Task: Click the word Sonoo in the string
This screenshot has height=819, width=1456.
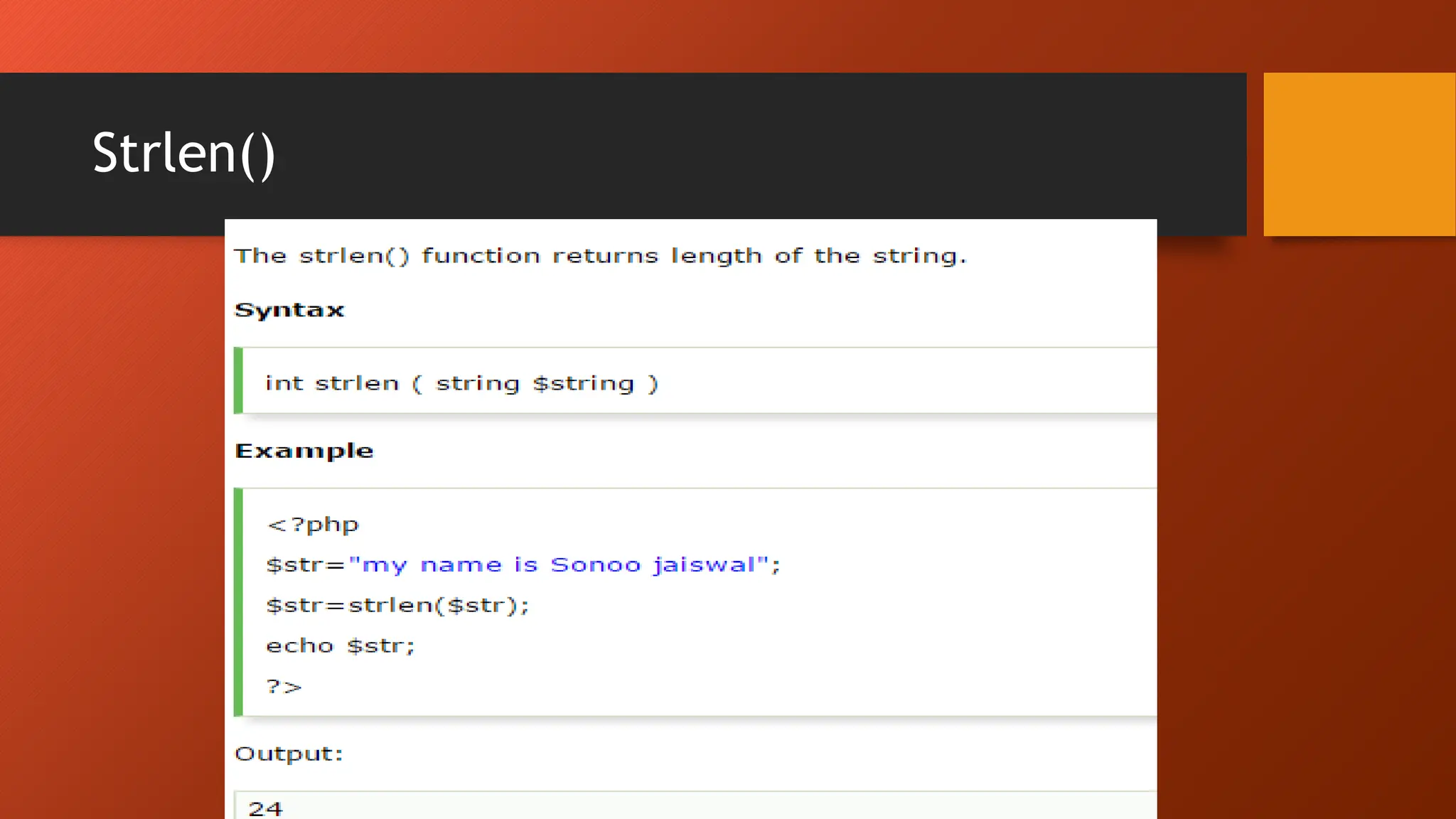Action: 595,565
